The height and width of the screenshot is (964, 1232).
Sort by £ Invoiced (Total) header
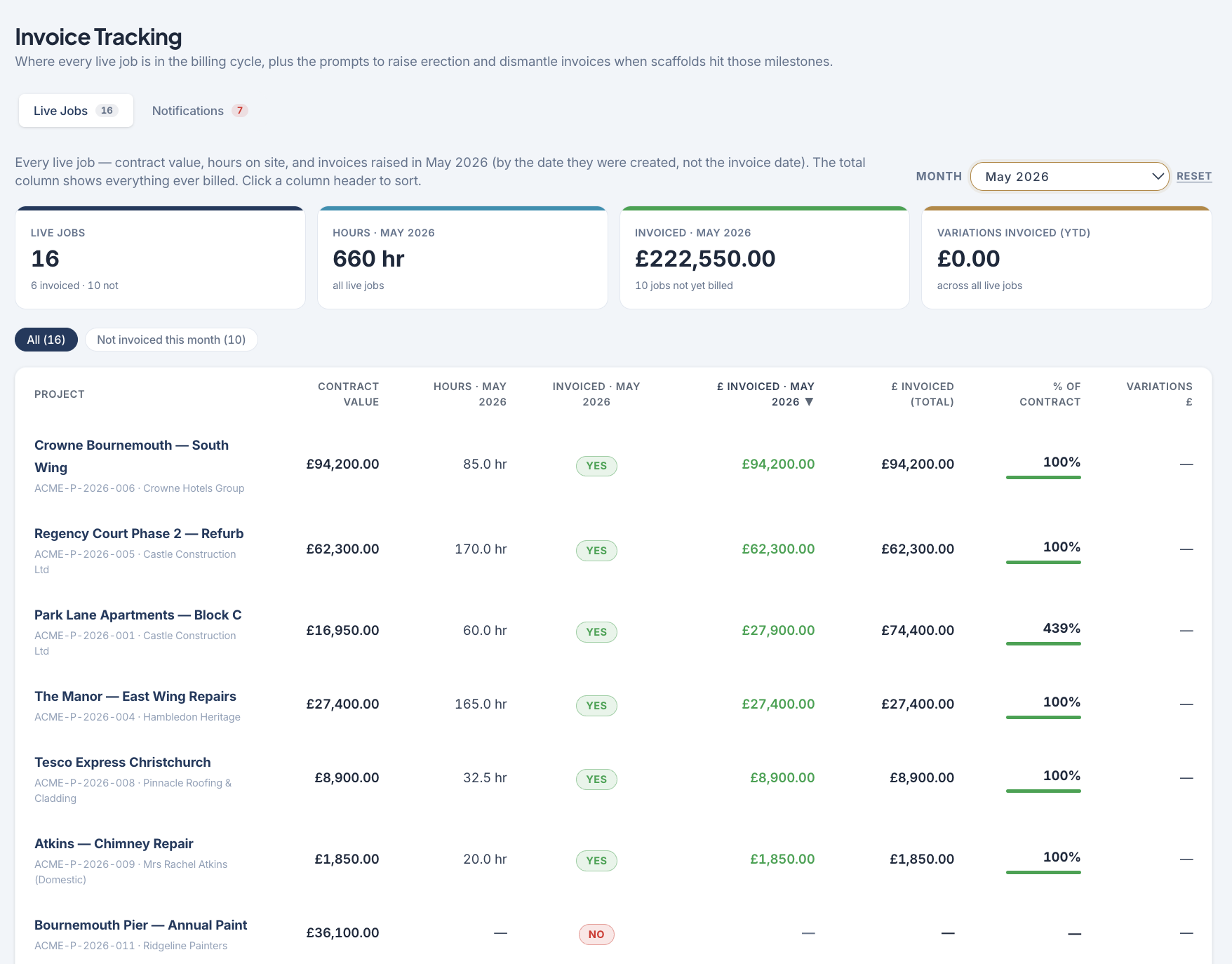tap(922, 394)
